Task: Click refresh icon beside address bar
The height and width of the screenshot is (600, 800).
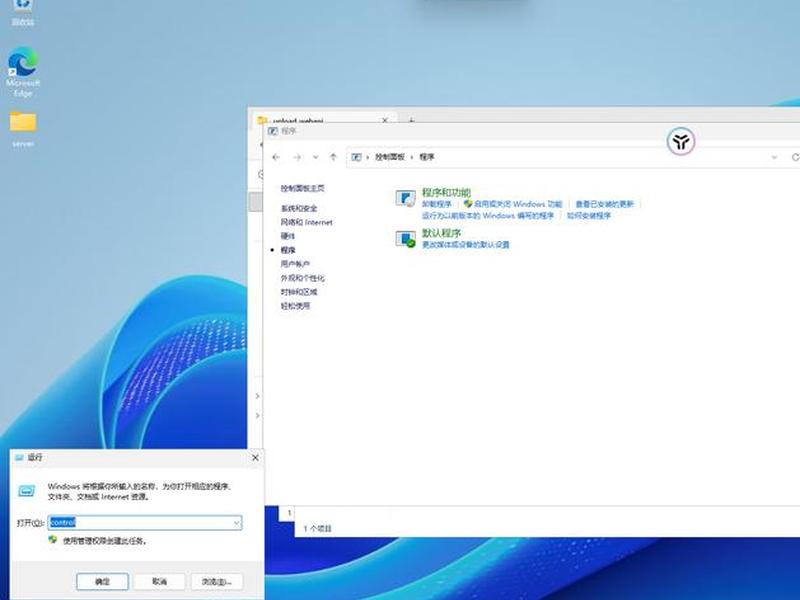Action: [x=795, y=157]
